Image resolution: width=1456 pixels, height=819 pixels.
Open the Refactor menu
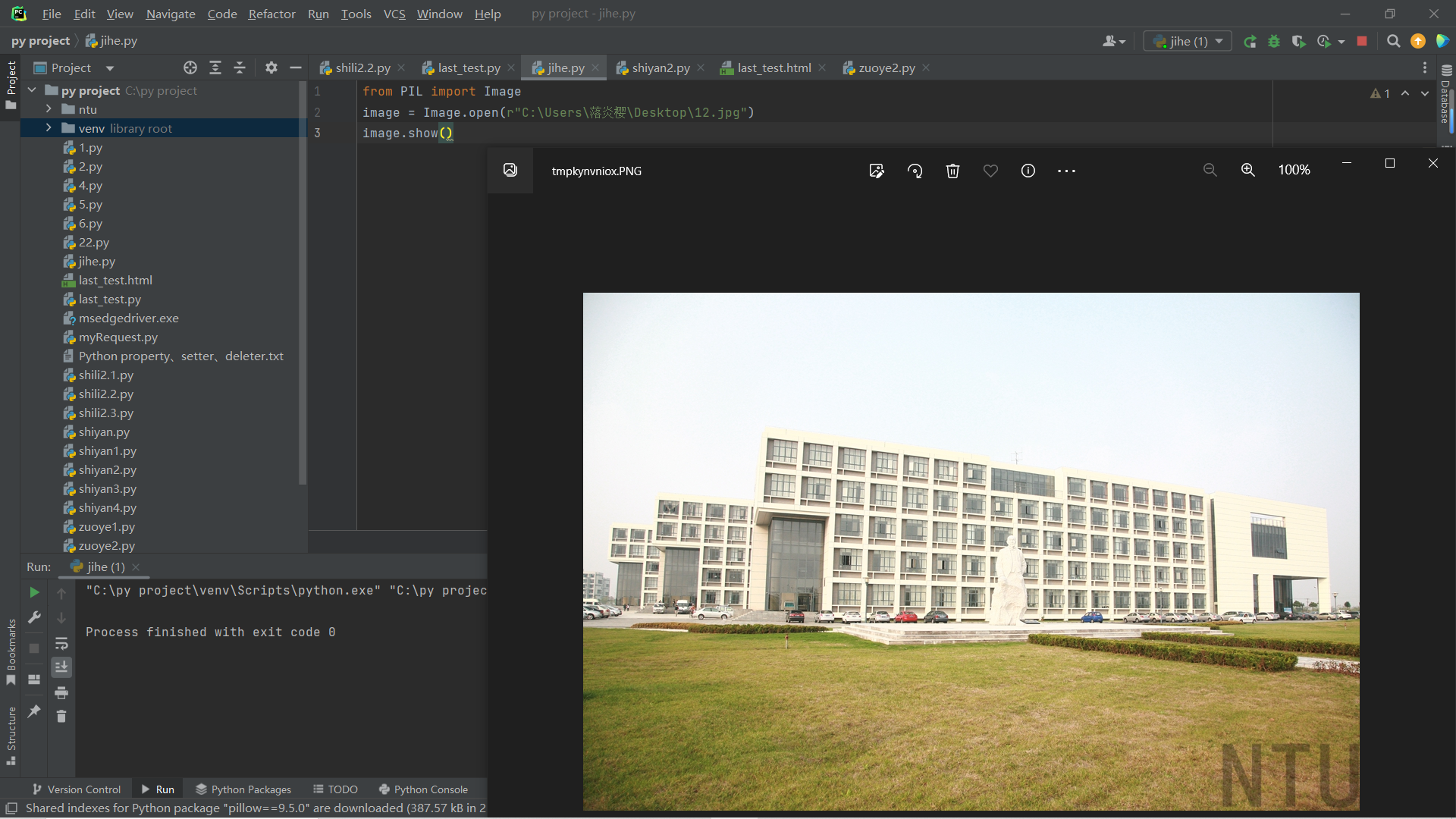pos(271,14)
